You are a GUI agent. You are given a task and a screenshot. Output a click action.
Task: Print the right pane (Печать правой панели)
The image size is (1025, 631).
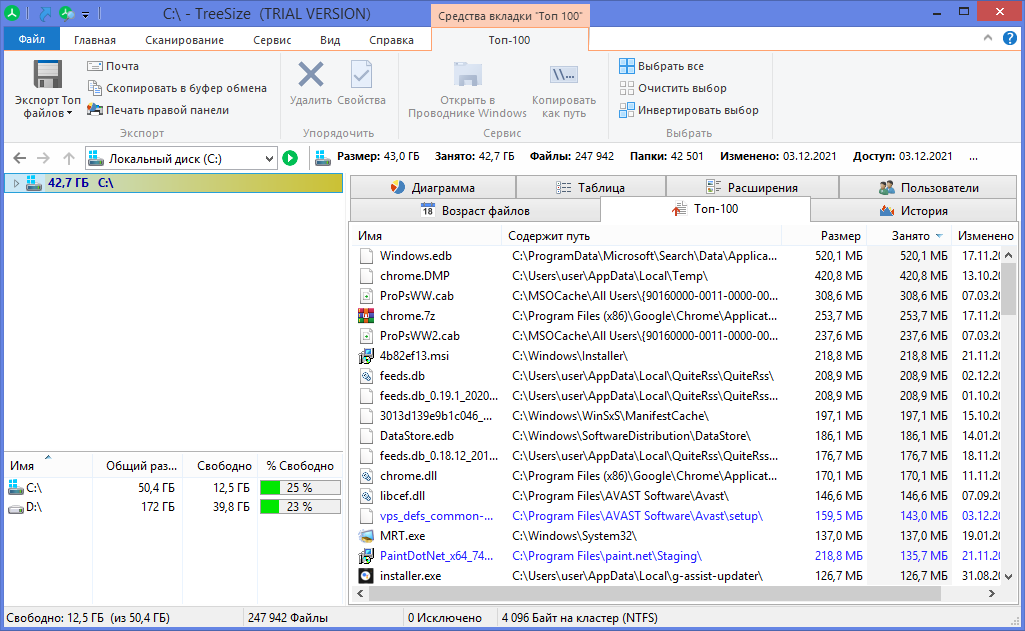click(x=158, y=111)
